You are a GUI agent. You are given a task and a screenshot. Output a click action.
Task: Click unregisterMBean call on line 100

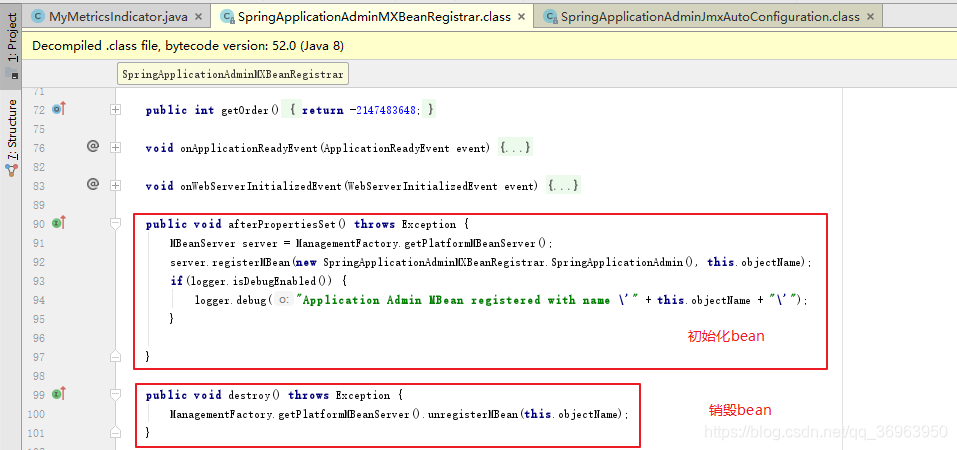[474, 414]
